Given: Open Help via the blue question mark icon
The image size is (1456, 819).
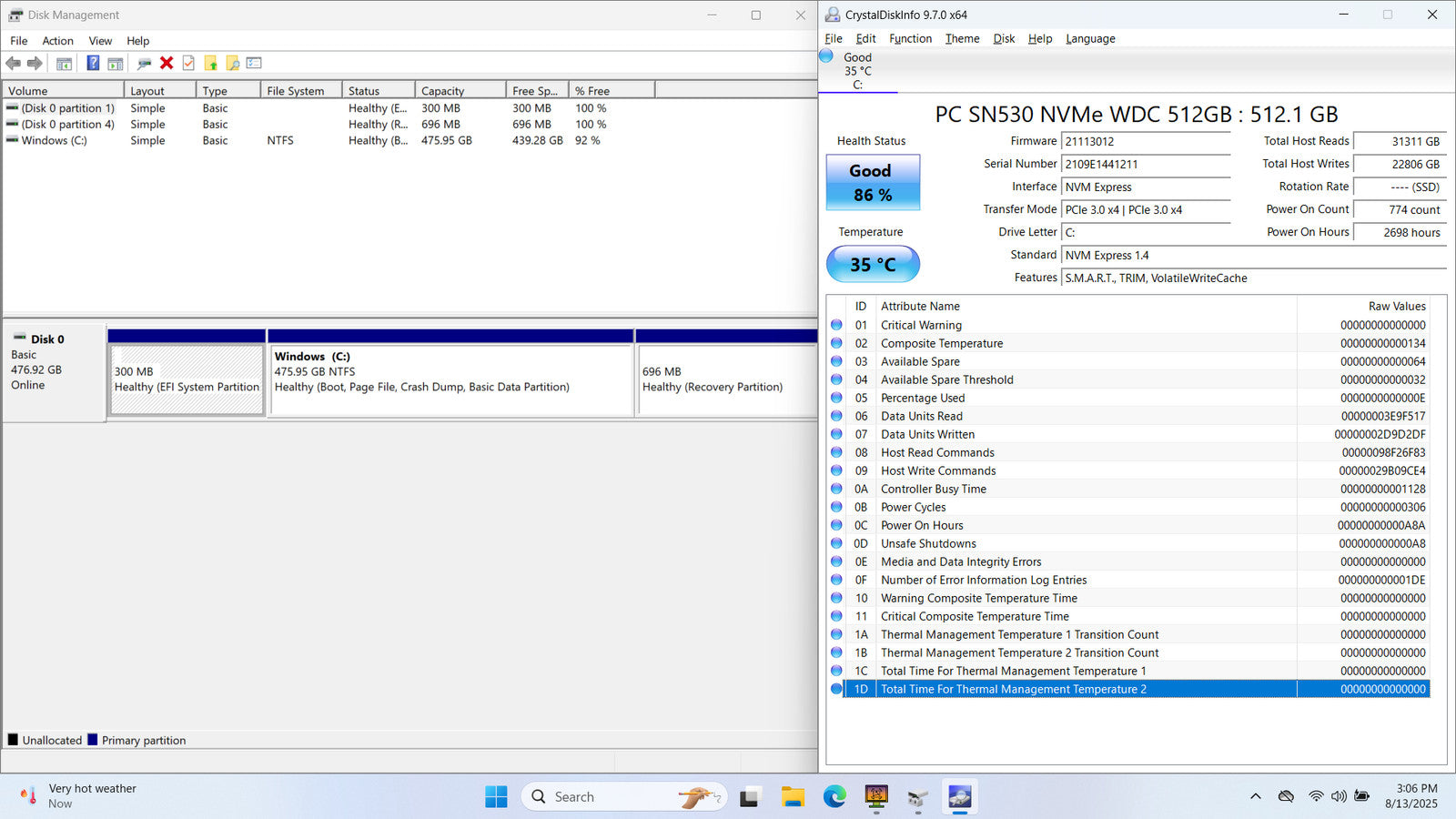Looking at the screenshot, I should (93, 64).
